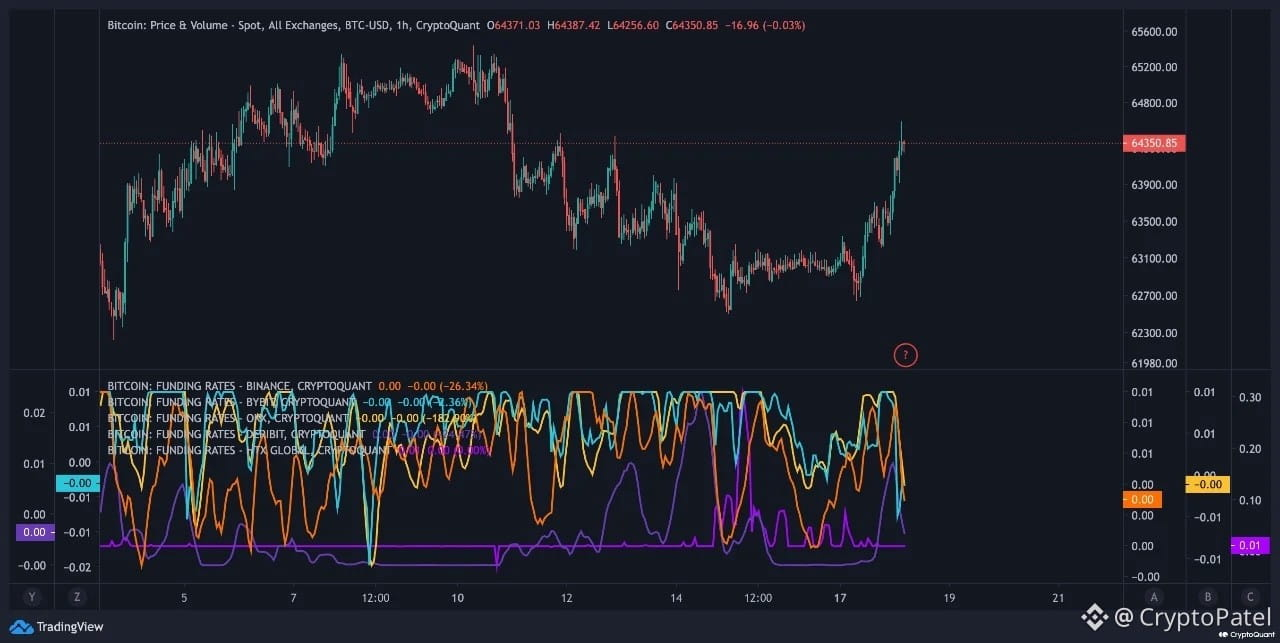The image size is (1280, 643).
Task: Click the 0.10 value on scale C
Action: 1250,499
